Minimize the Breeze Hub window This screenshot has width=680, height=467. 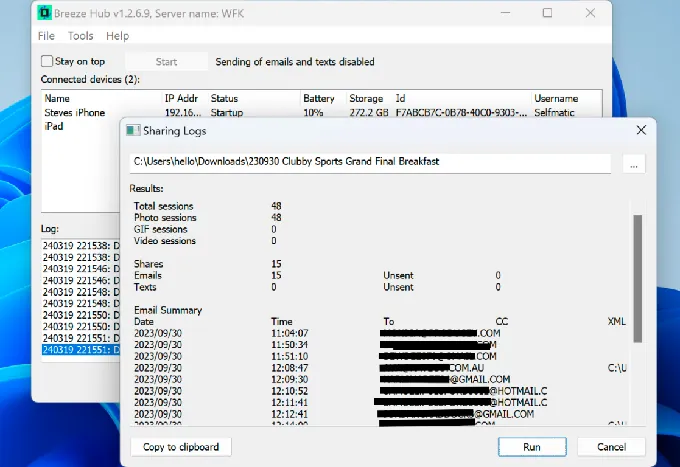tap(505, 13)
